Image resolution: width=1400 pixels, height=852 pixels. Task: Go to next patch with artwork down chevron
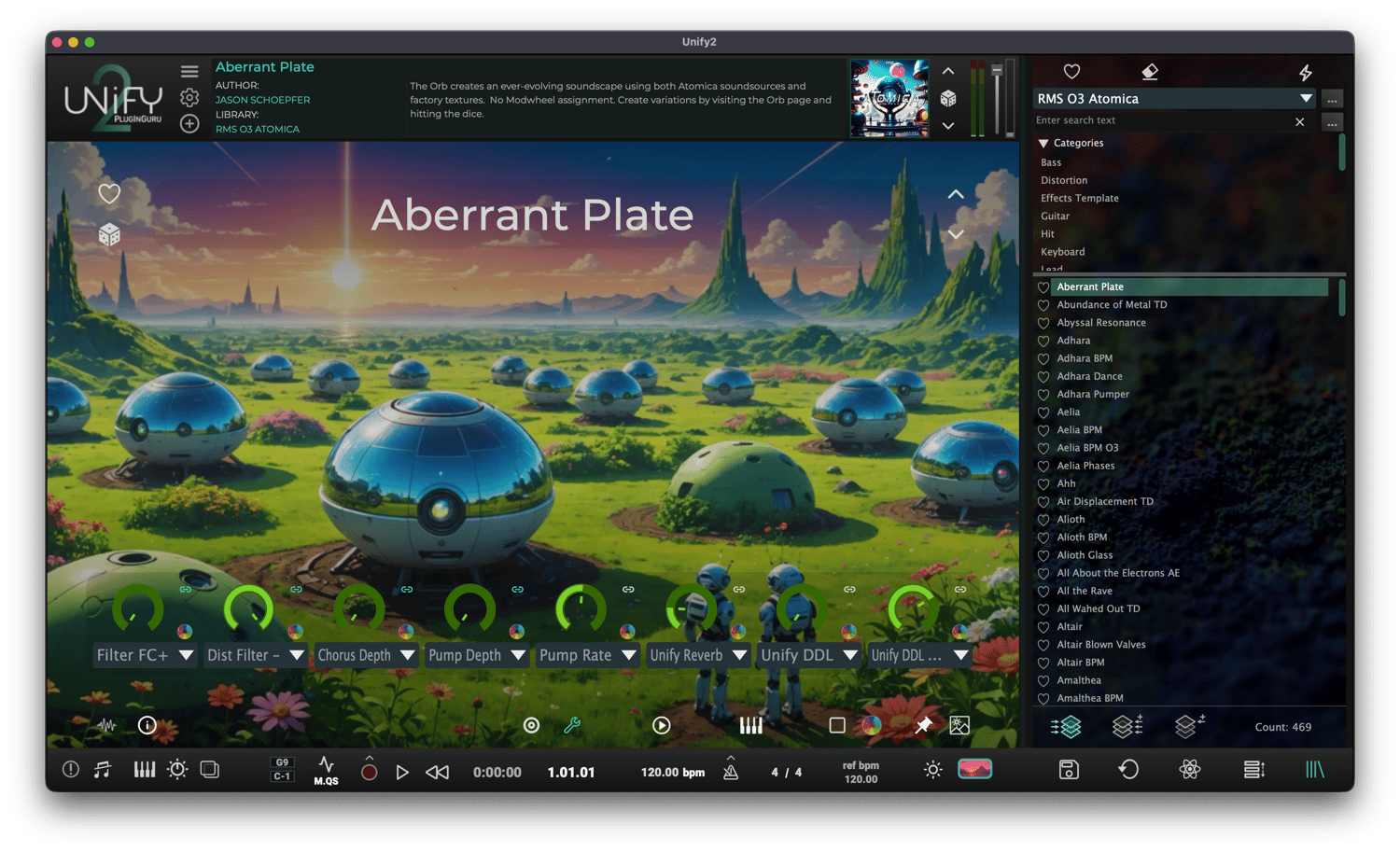click(956, 234)
